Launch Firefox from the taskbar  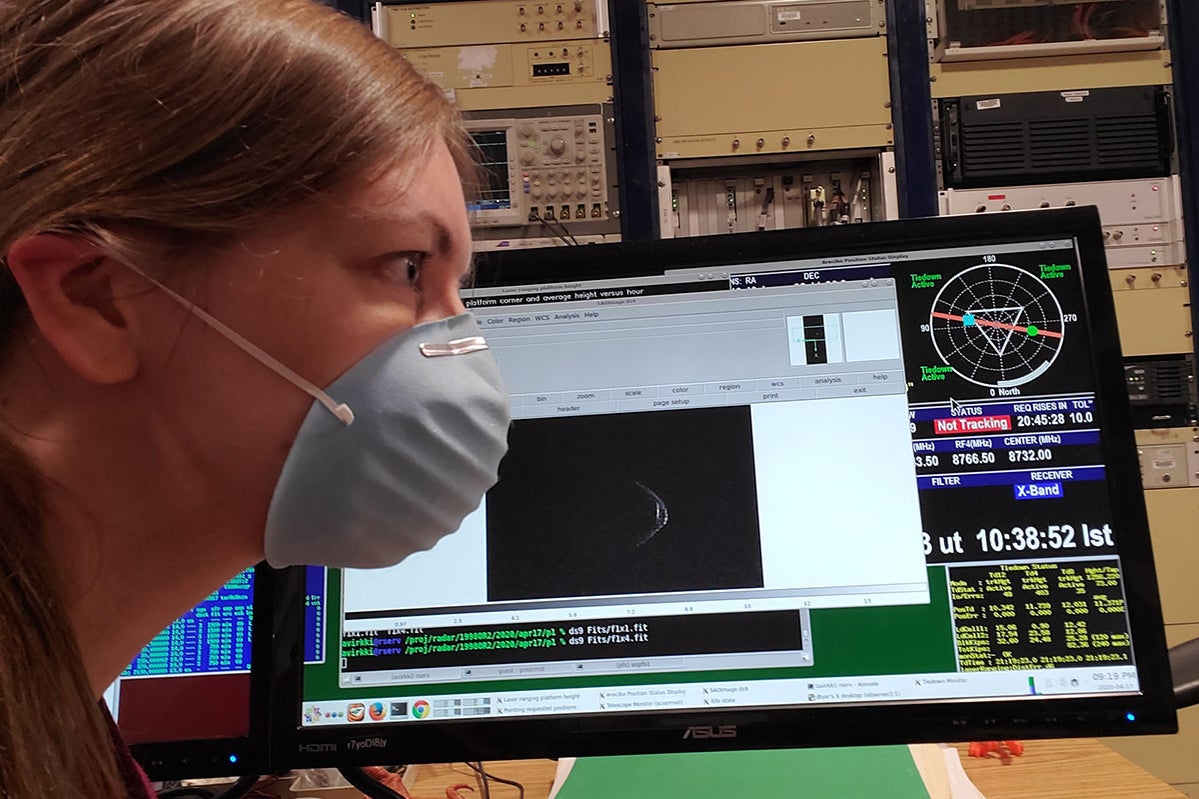tap(376, 709)
